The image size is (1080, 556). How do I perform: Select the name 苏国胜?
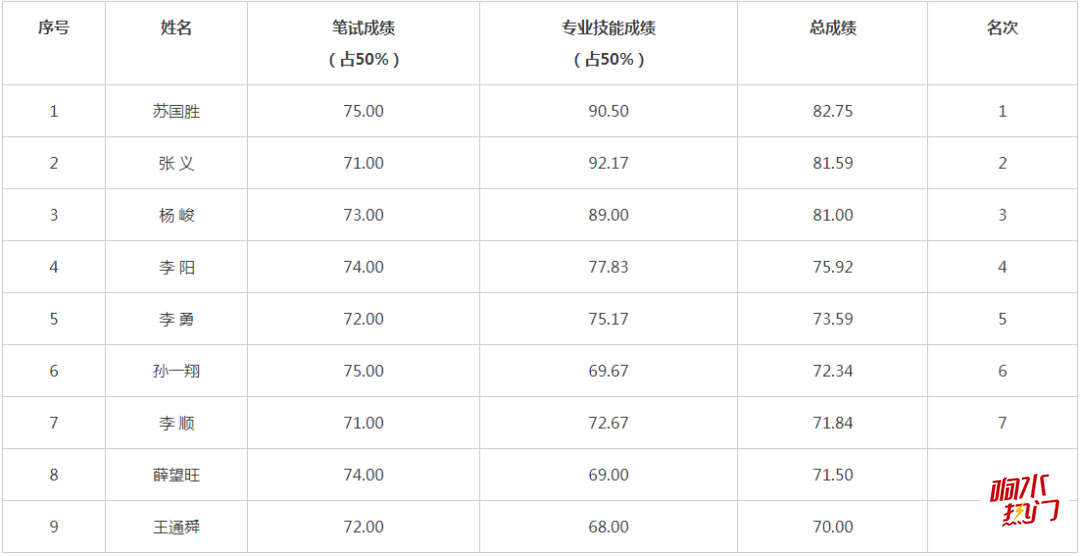(176, 111)
